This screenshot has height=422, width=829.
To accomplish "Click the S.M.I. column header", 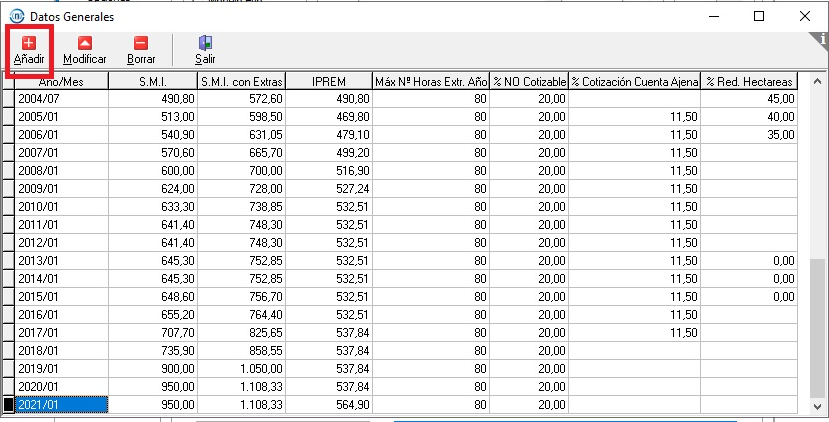I will [x=153, y=81].
